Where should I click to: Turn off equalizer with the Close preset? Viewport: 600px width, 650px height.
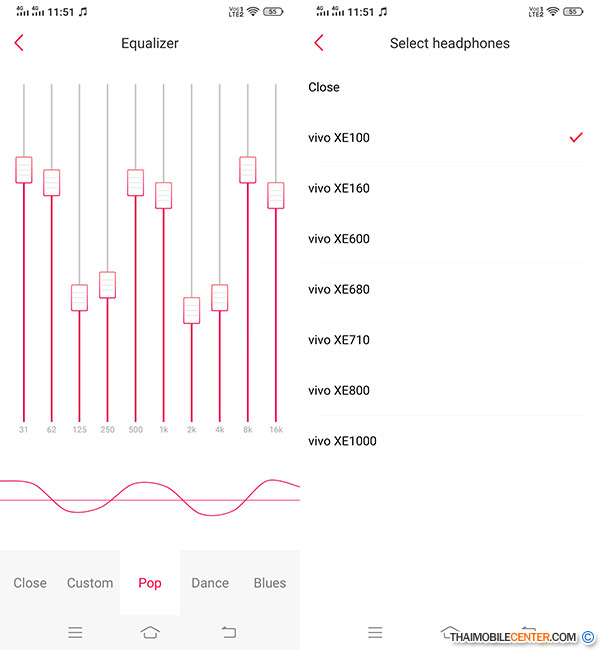pos(30,583)
